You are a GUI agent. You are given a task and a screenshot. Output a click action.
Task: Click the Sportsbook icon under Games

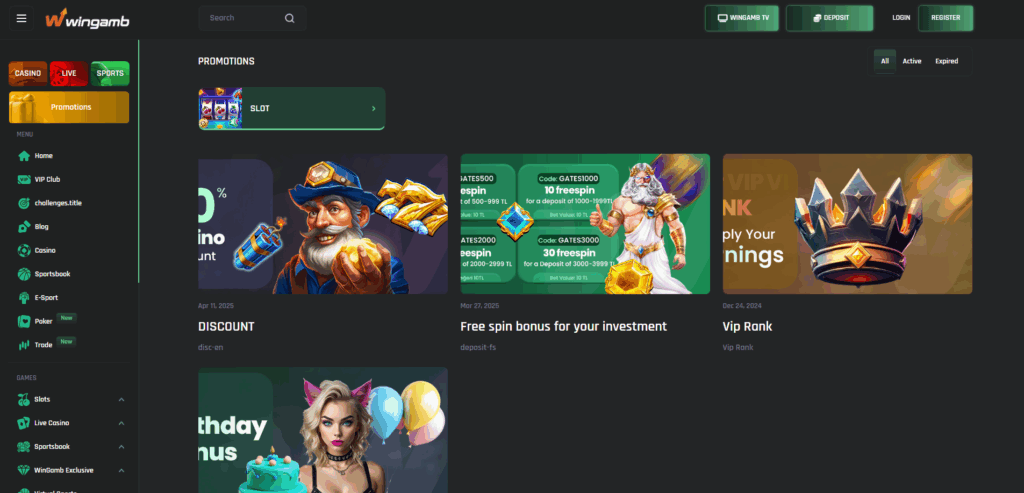click(x=24, y=447)
